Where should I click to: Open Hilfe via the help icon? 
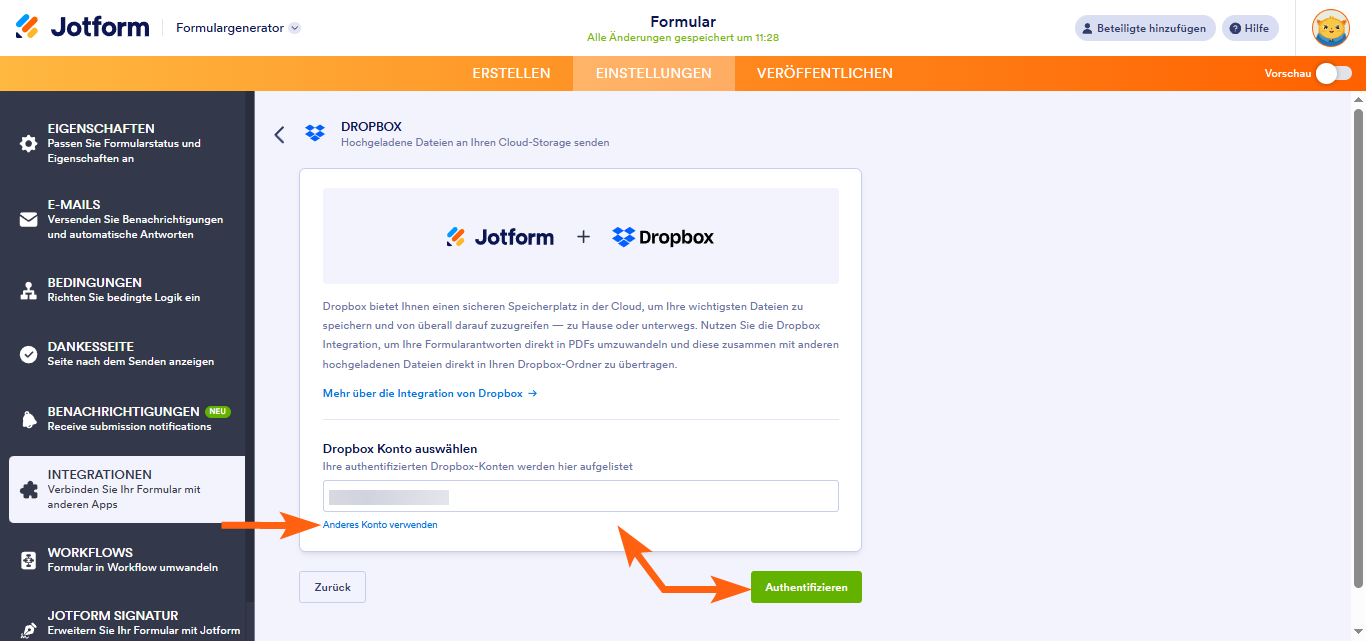click(1250, 27)
